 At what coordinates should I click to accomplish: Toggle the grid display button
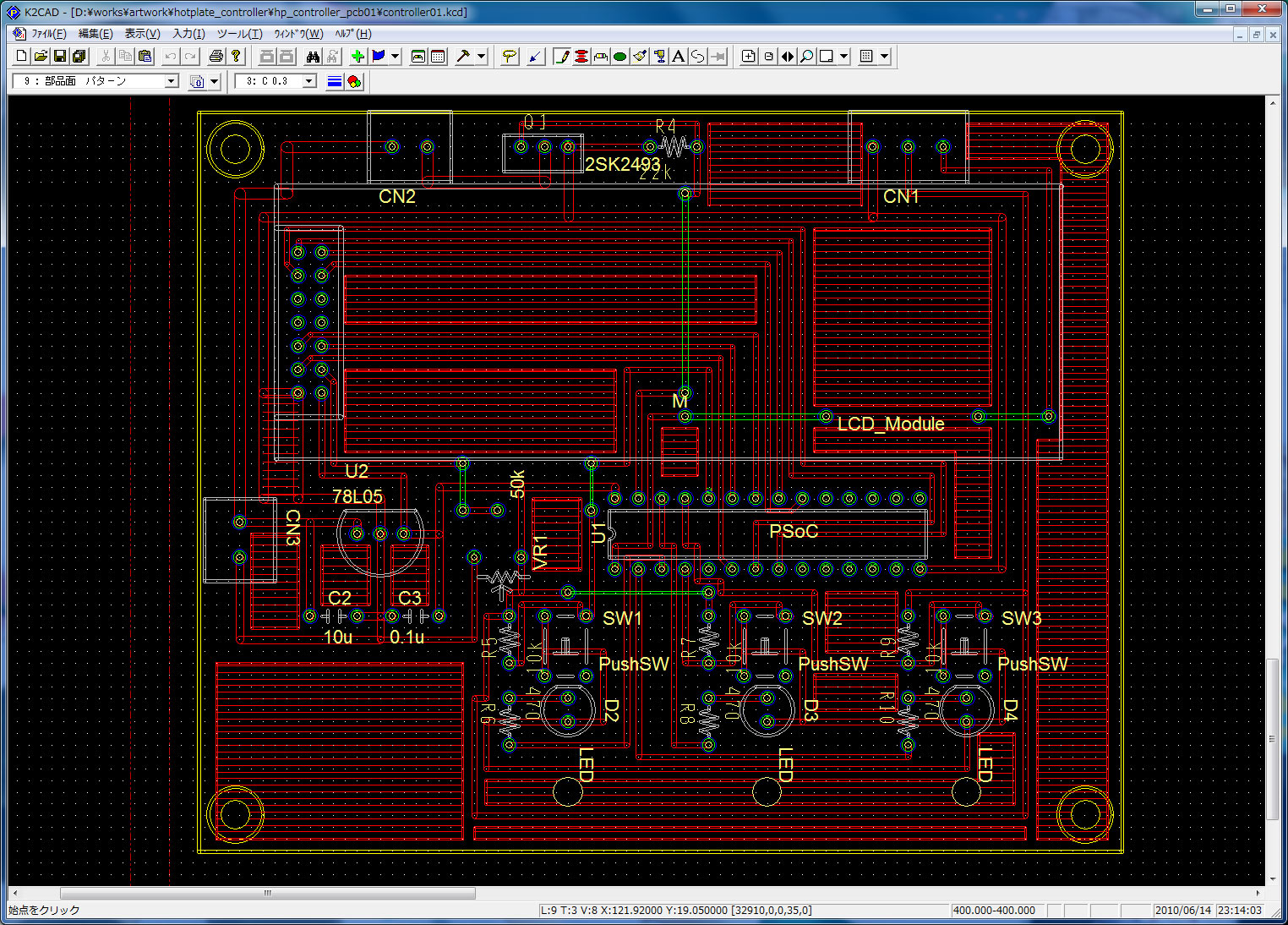click(x=865, y=57)
